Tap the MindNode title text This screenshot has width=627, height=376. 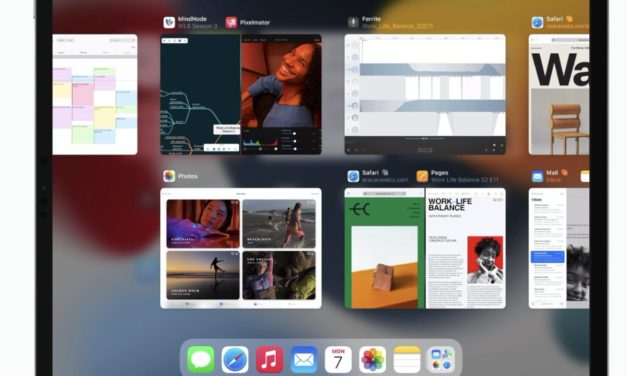click(x=192, y=19)
